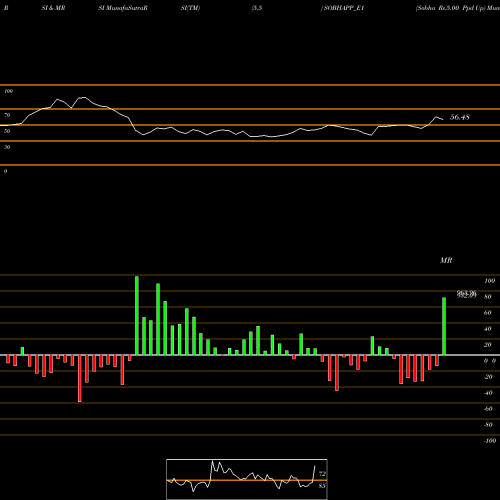Click the SI MunafaSutraR header text
This screenshot has height=500, width=500.
[x=123, y=8]
